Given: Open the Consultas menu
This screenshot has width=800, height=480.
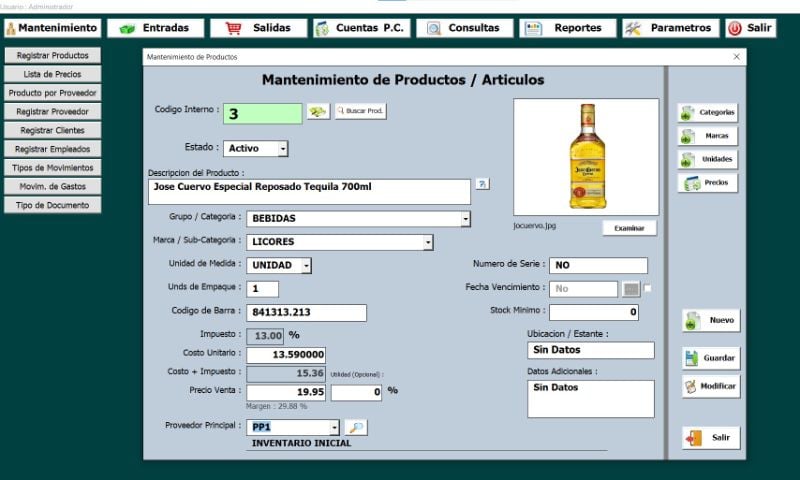Looking at the screenshot, I should 465,28.
